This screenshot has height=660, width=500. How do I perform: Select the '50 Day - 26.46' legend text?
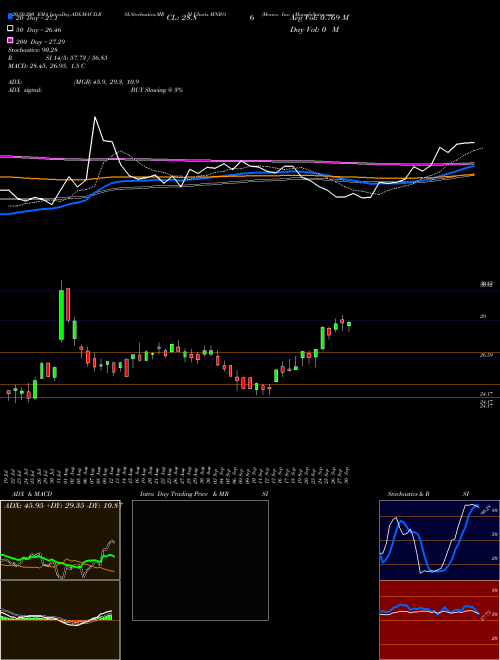[39, 30]
